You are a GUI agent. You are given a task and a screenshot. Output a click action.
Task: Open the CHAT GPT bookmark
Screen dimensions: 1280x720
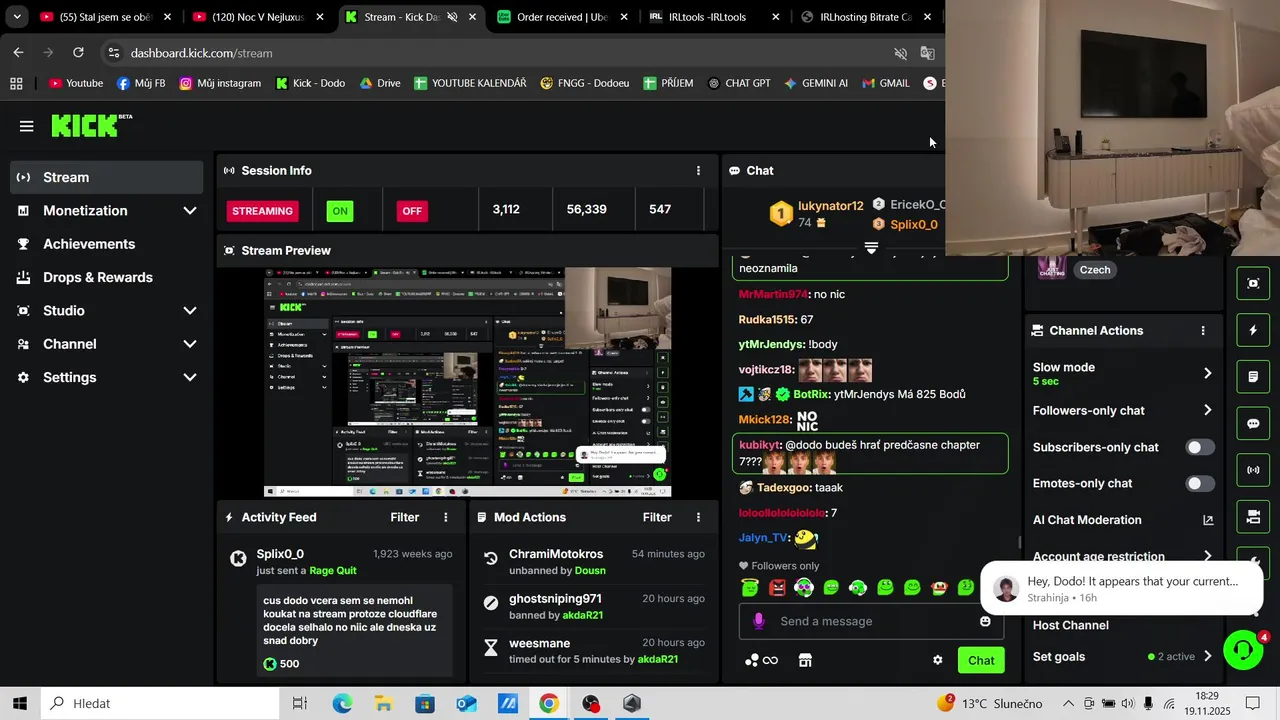point(739,83)
